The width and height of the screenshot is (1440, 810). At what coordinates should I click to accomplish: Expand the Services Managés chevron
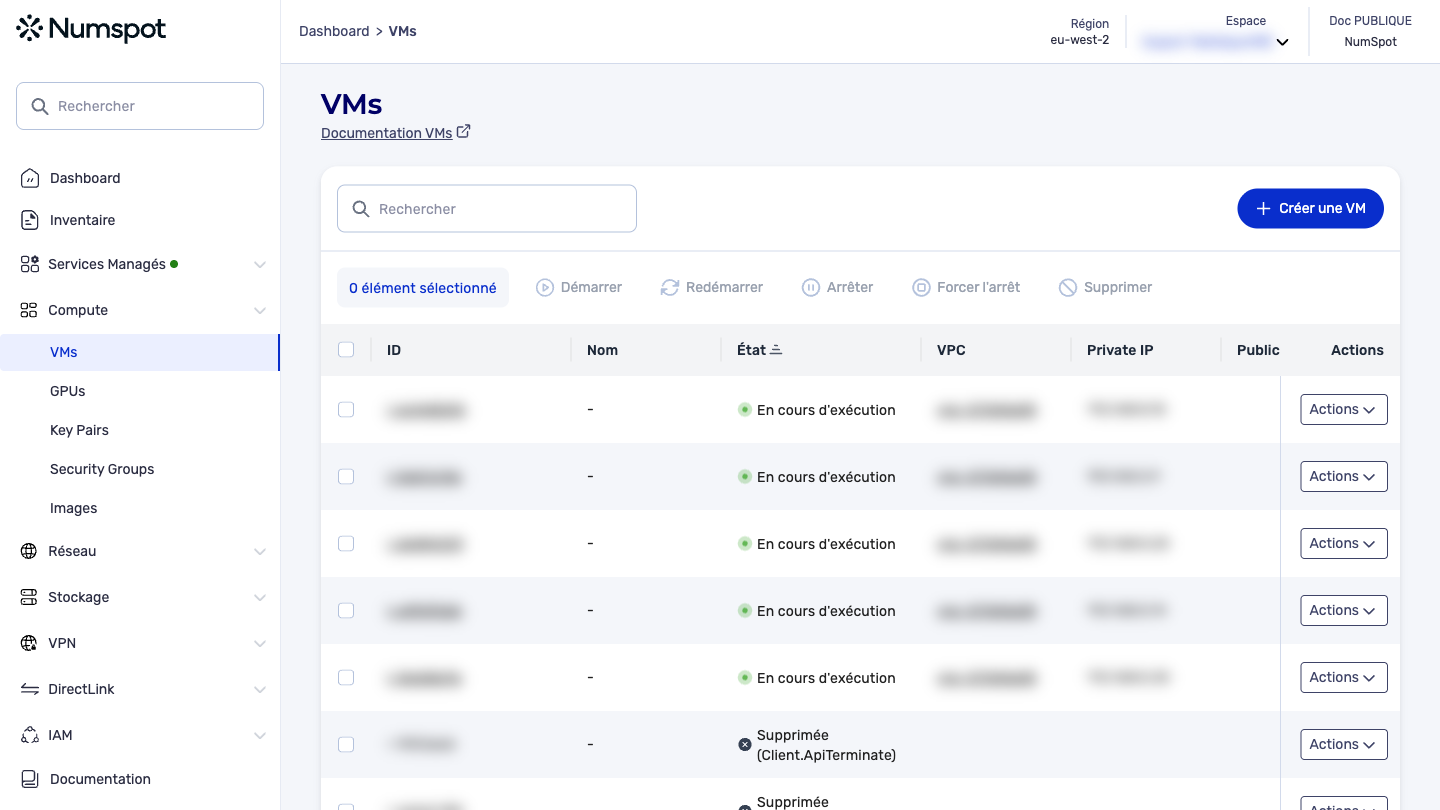click(x=260, y=265)
